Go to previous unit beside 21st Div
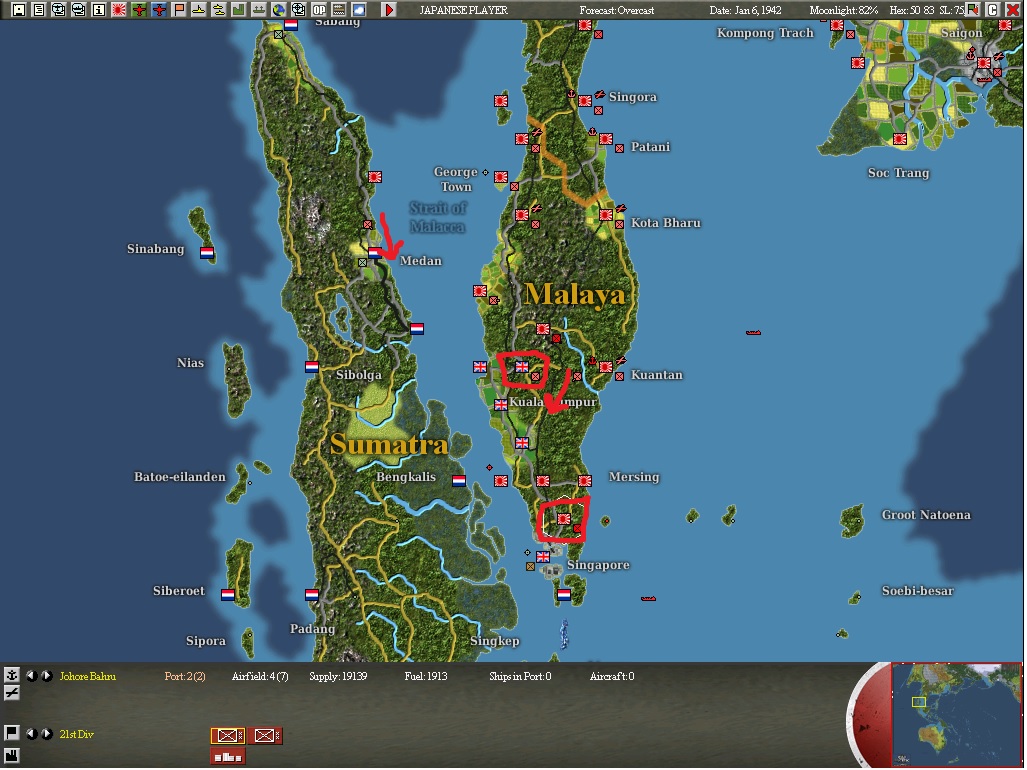This screenshot has height=770, width=1027. click(x=31, y=734)
